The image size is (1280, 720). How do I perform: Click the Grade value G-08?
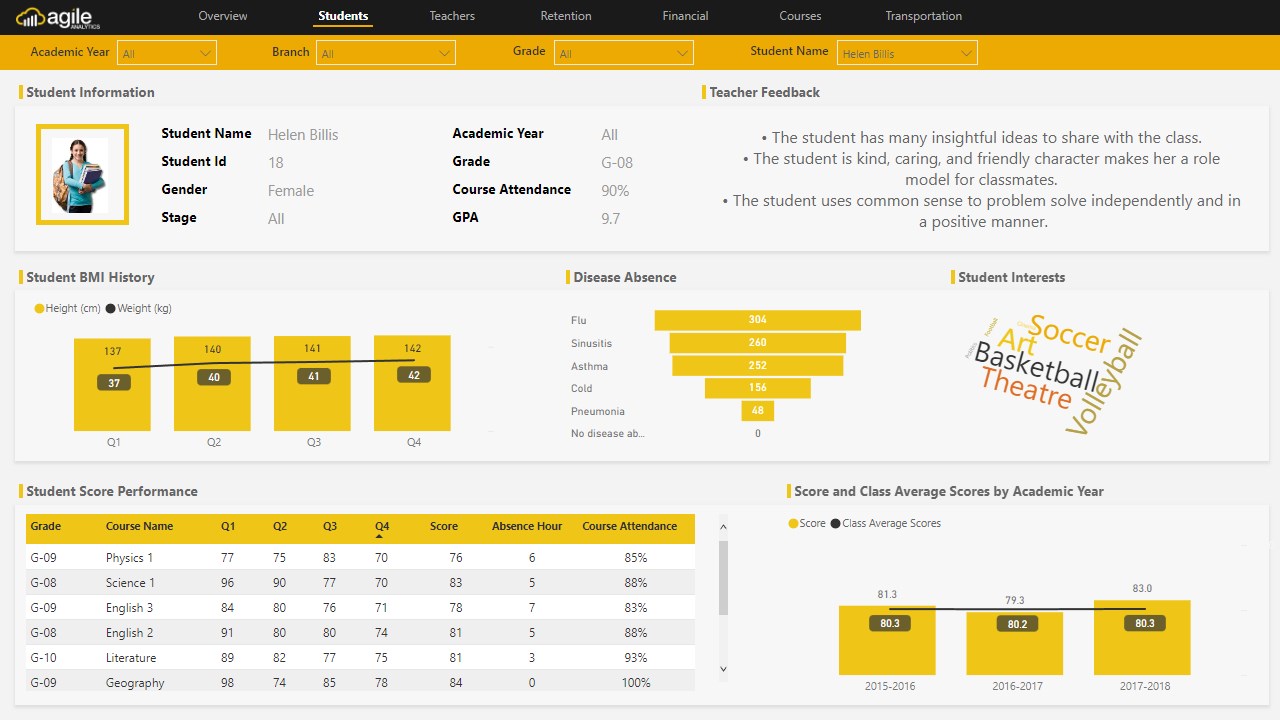point(617,163)
